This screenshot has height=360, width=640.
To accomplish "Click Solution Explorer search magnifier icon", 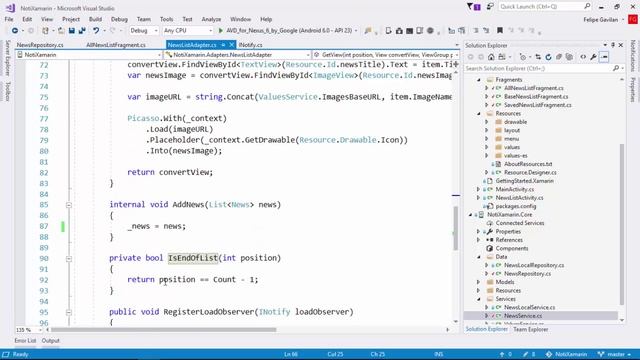I will click(616, 69).
